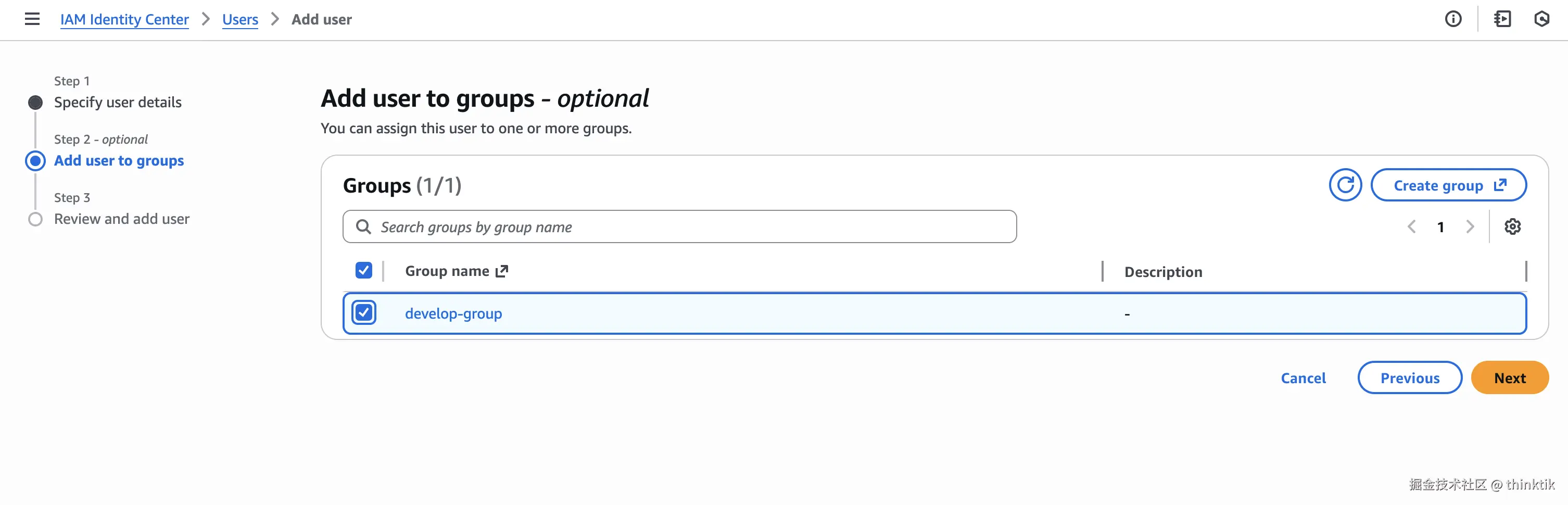
Task: Go to the next page of groups
Action: [1470, 227]
